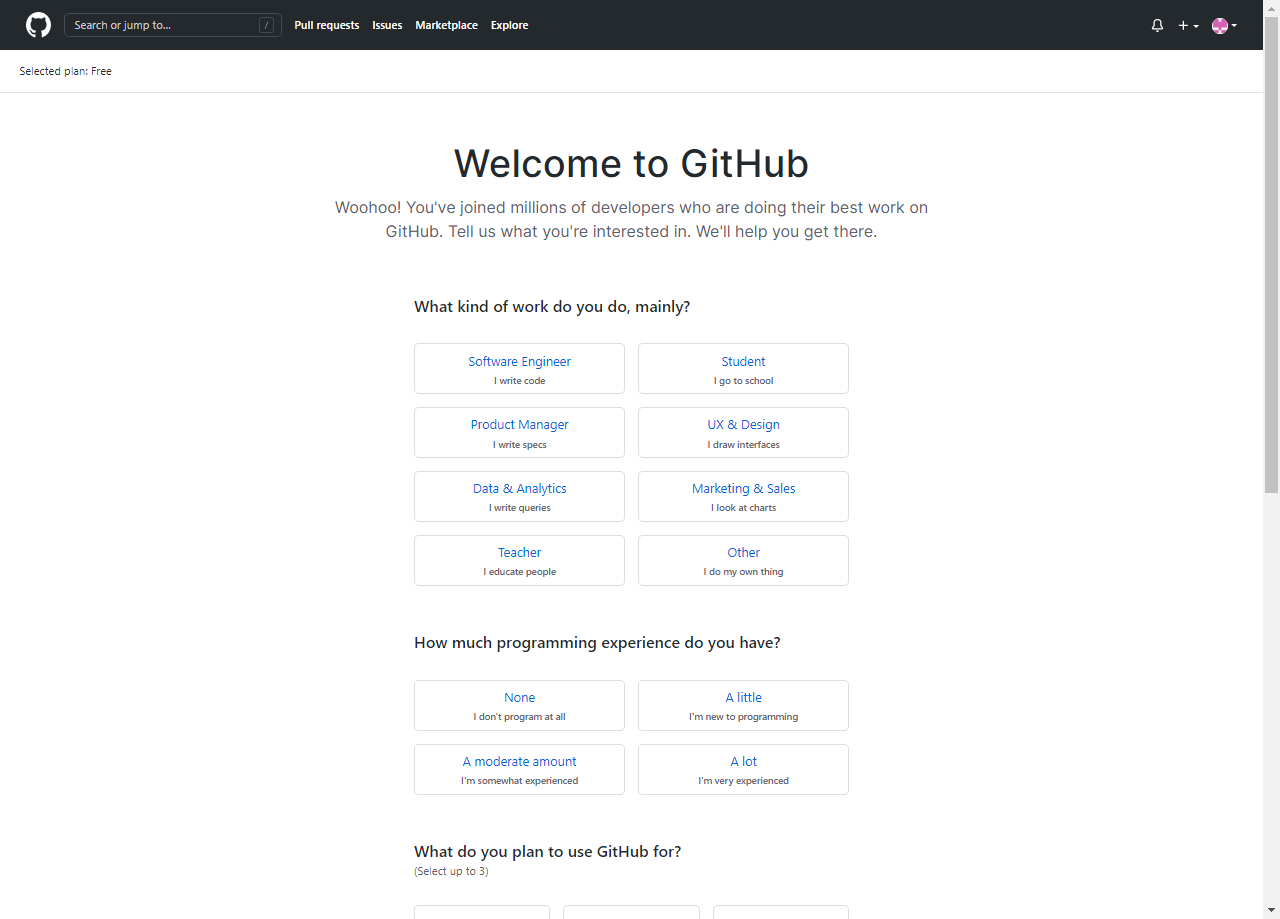Expand the plus create-new dropdown
Image resolution: width=1280 pixels, height=919 pixels.
point(1188,25)
